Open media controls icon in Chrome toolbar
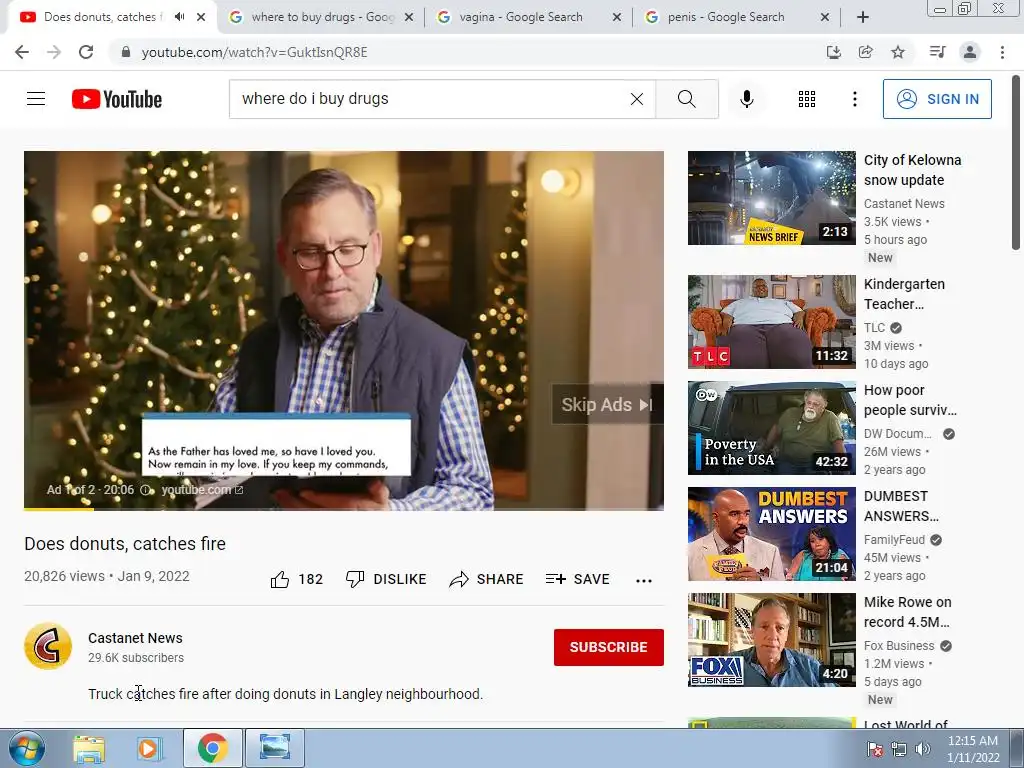Screen dimensions: 1024x768 tap(937, 52)
